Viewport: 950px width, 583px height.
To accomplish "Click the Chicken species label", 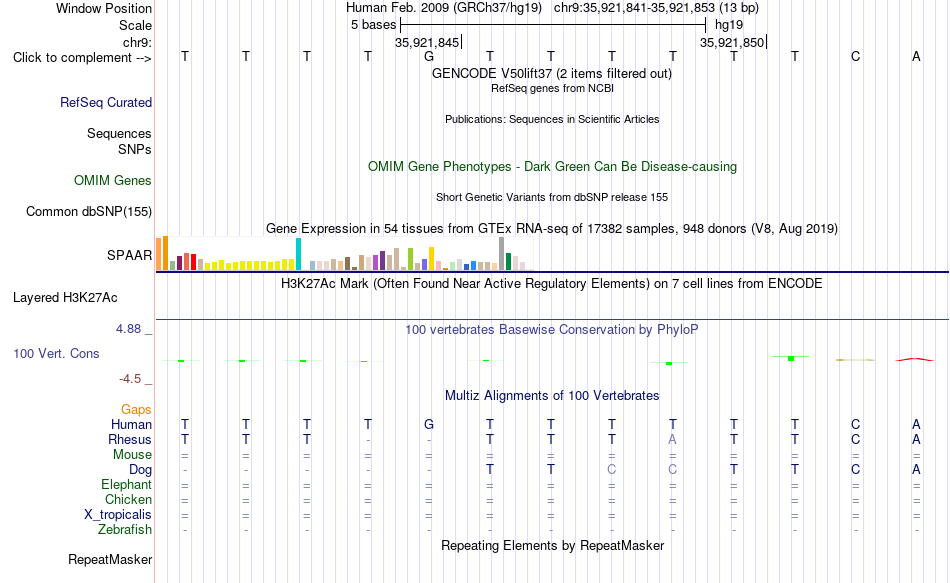I will point(128,499).
